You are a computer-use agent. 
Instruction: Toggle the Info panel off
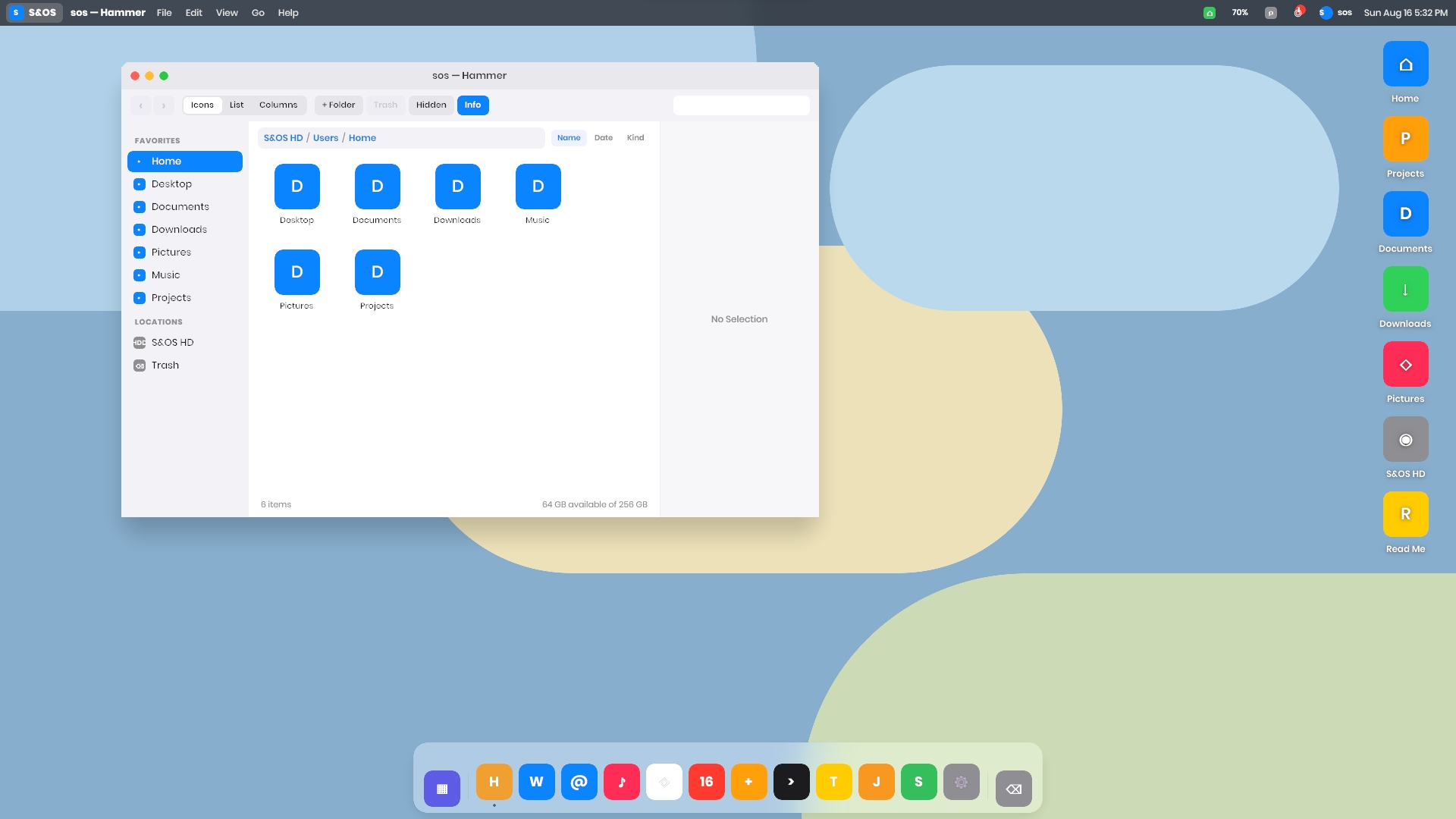(472, 105)
